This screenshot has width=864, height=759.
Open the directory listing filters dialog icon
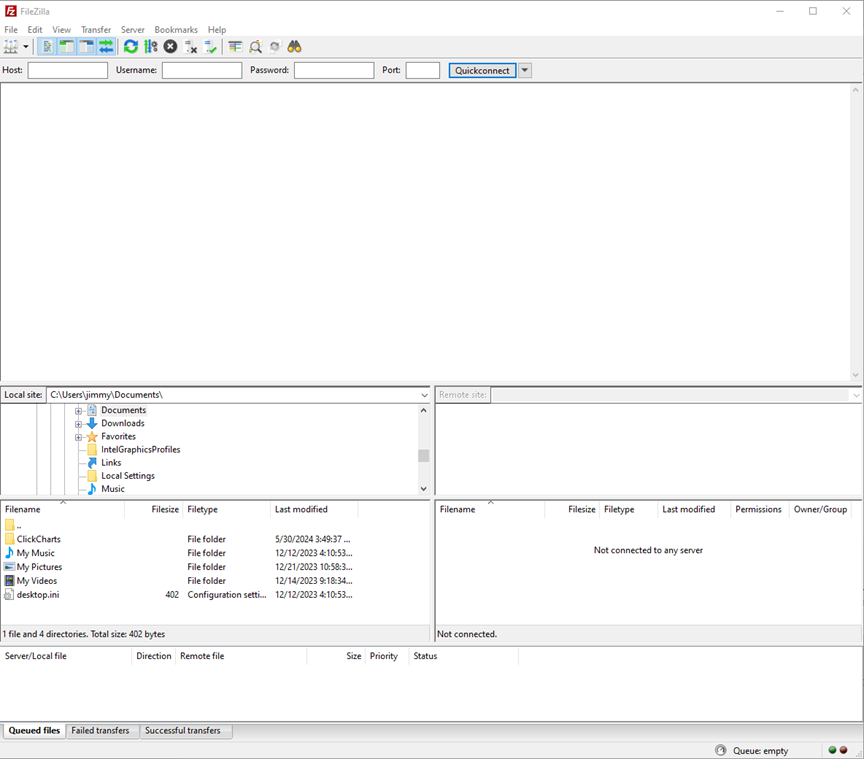[235, 47]
